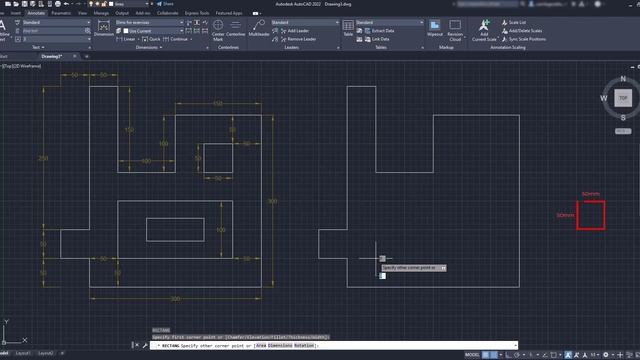Open the text height dropdown
This screenshot has width=640, height=360.
point(56,39)
